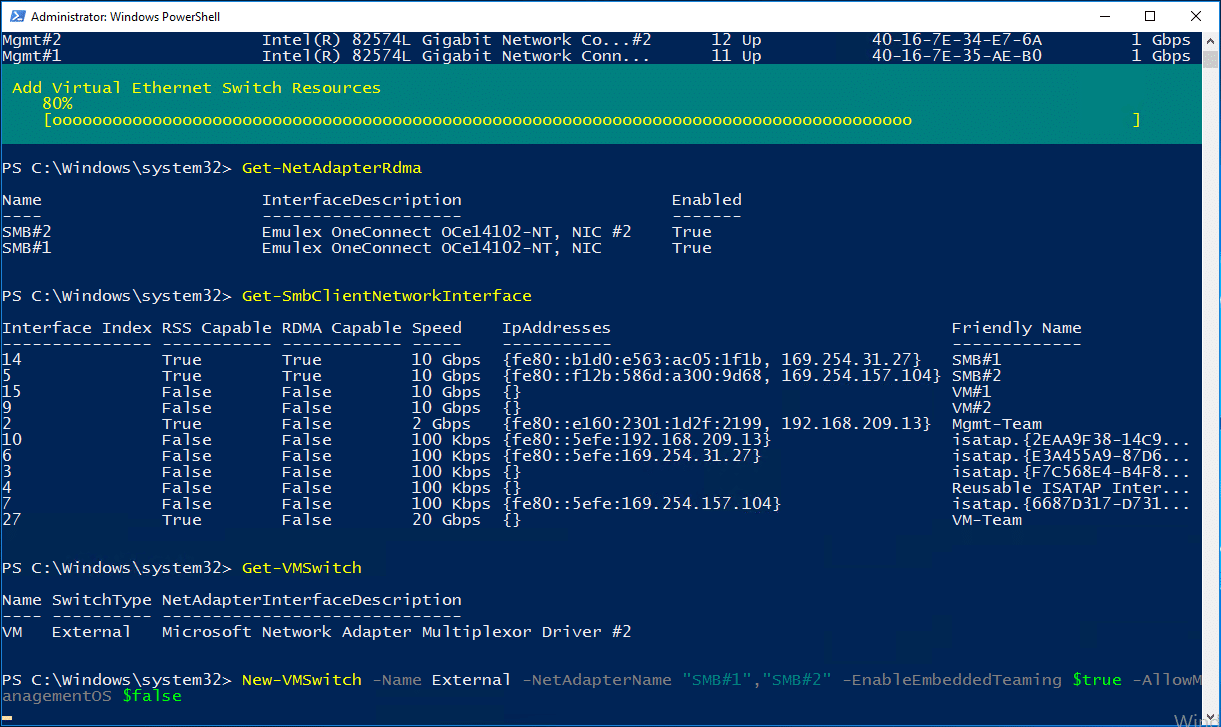Image resolution: width=1221 pixels, height=727 pixels.
Task: Click the 'Interface Index' column header
Action: 77,328
